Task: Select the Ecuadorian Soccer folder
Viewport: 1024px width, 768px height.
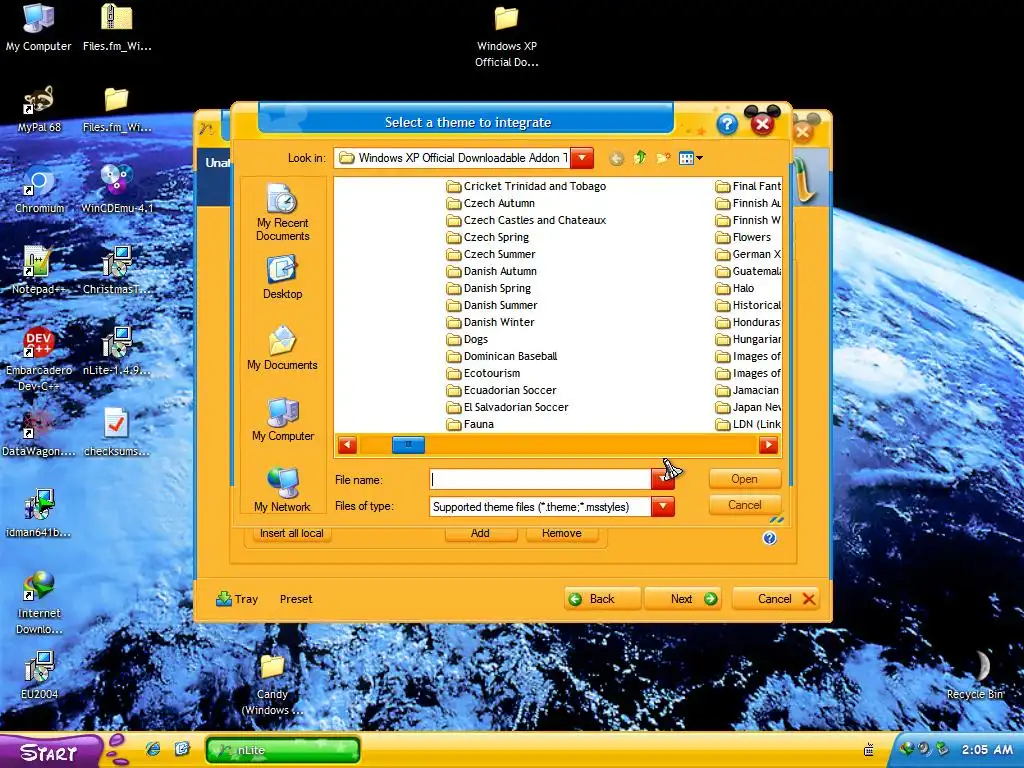Action: [x=502, y=390]
